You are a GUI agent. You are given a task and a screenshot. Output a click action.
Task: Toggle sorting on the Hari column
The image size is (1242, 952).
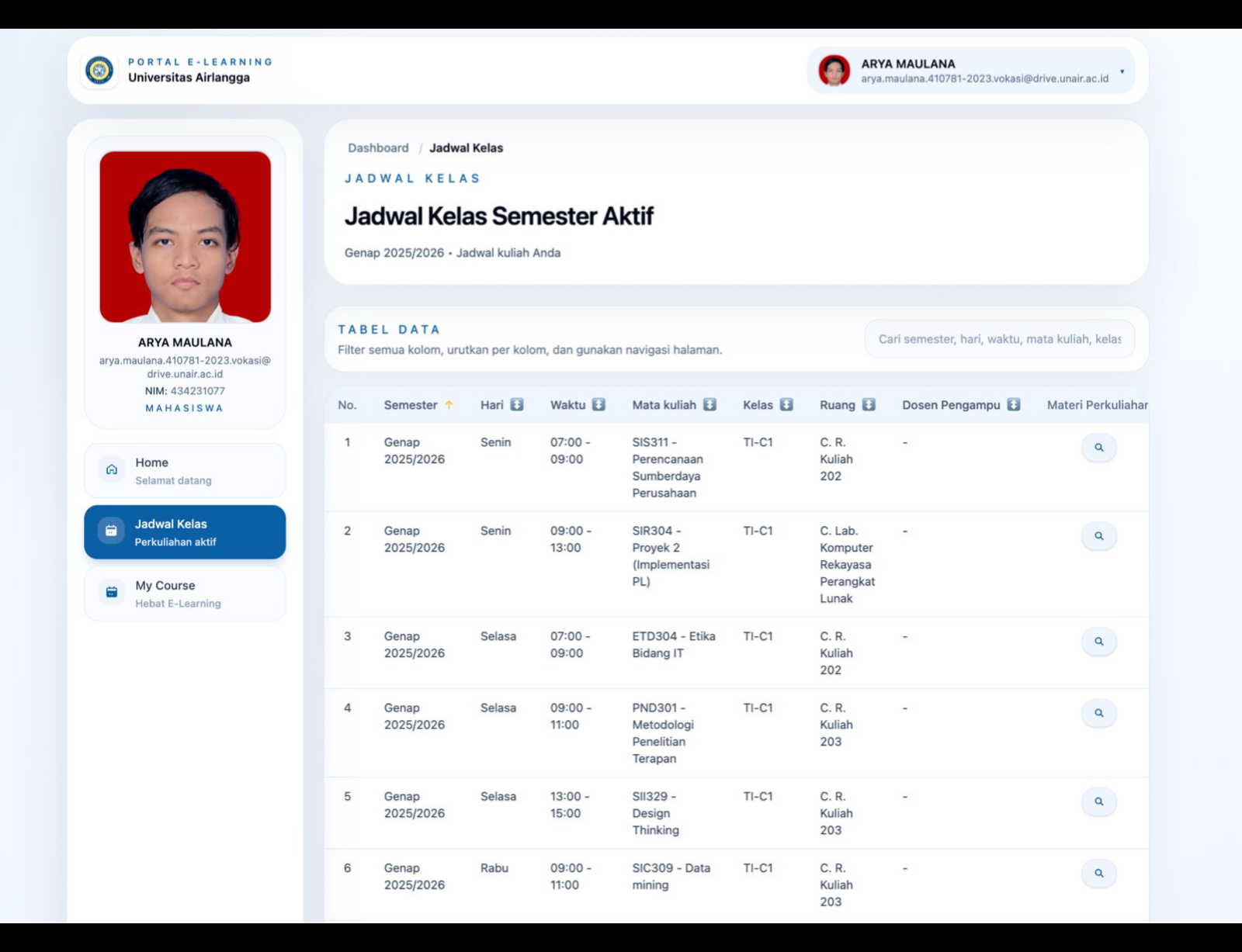(517, 404)
